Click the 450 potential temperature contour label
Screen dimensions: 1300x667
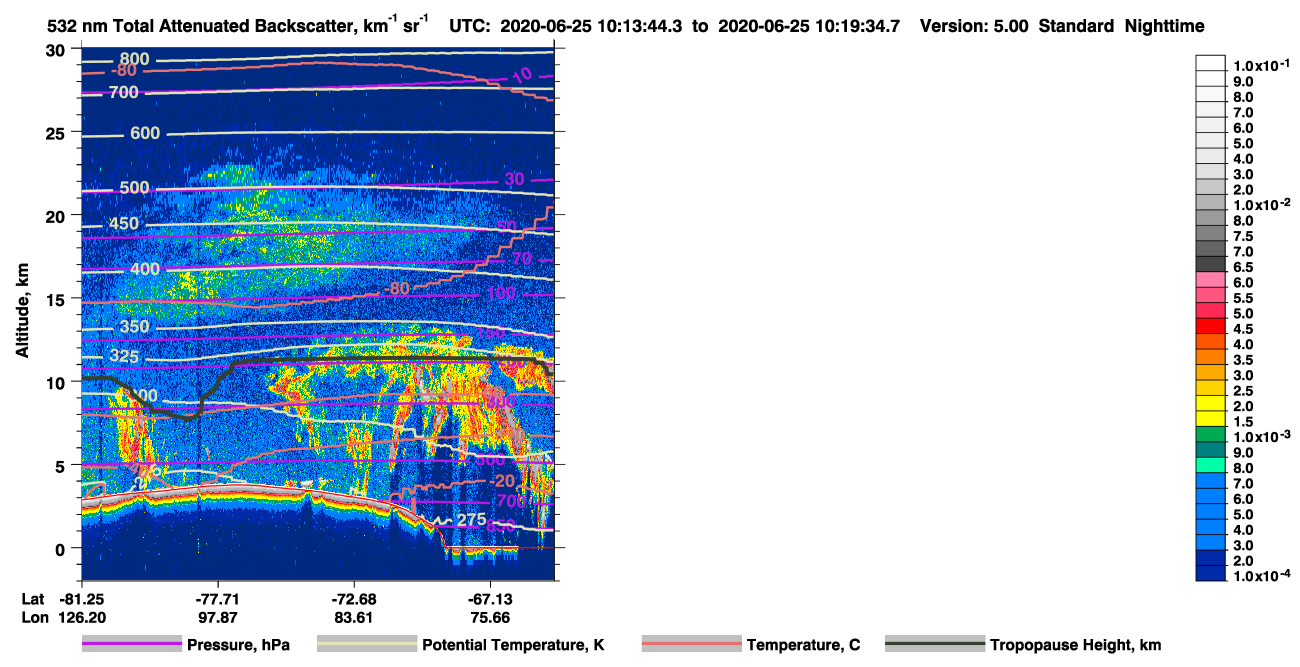[125, 224]
